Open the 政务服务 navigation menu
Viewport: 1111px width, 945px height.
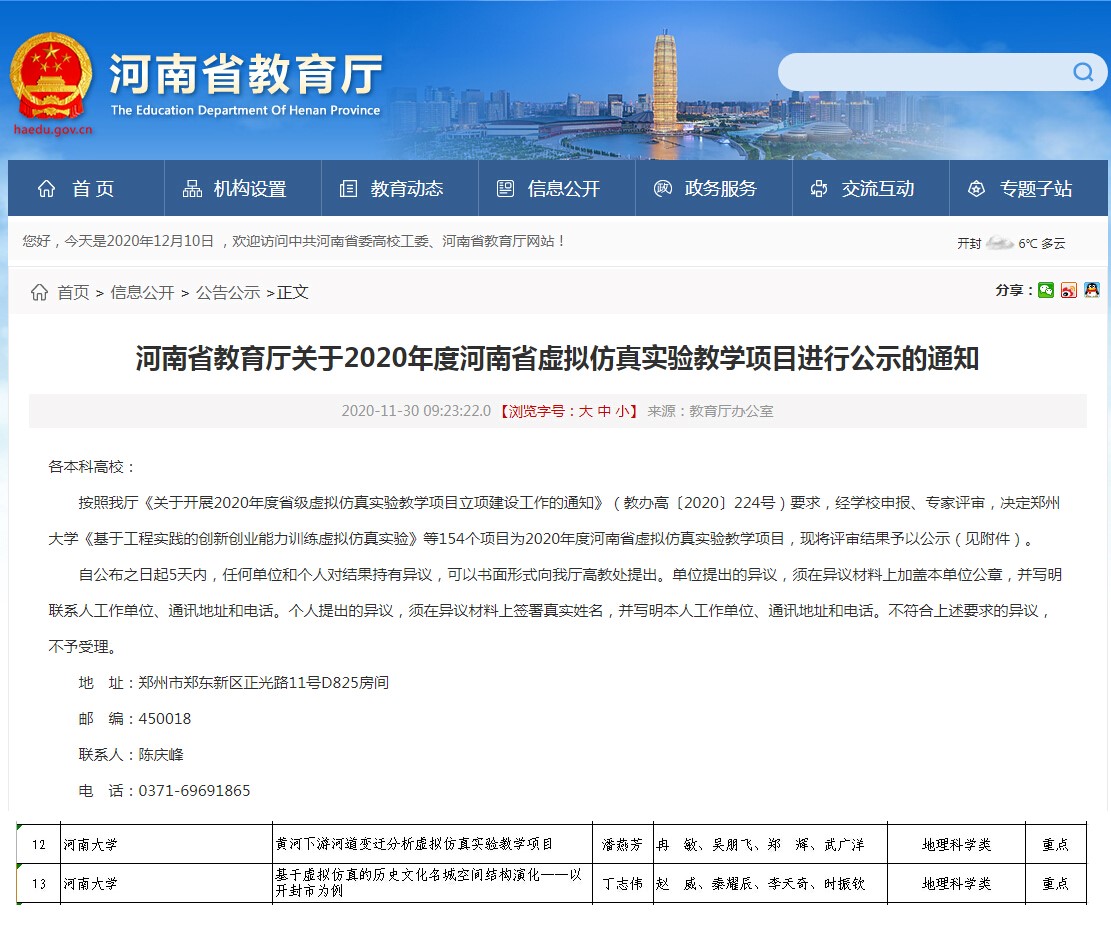coord(705,189)
